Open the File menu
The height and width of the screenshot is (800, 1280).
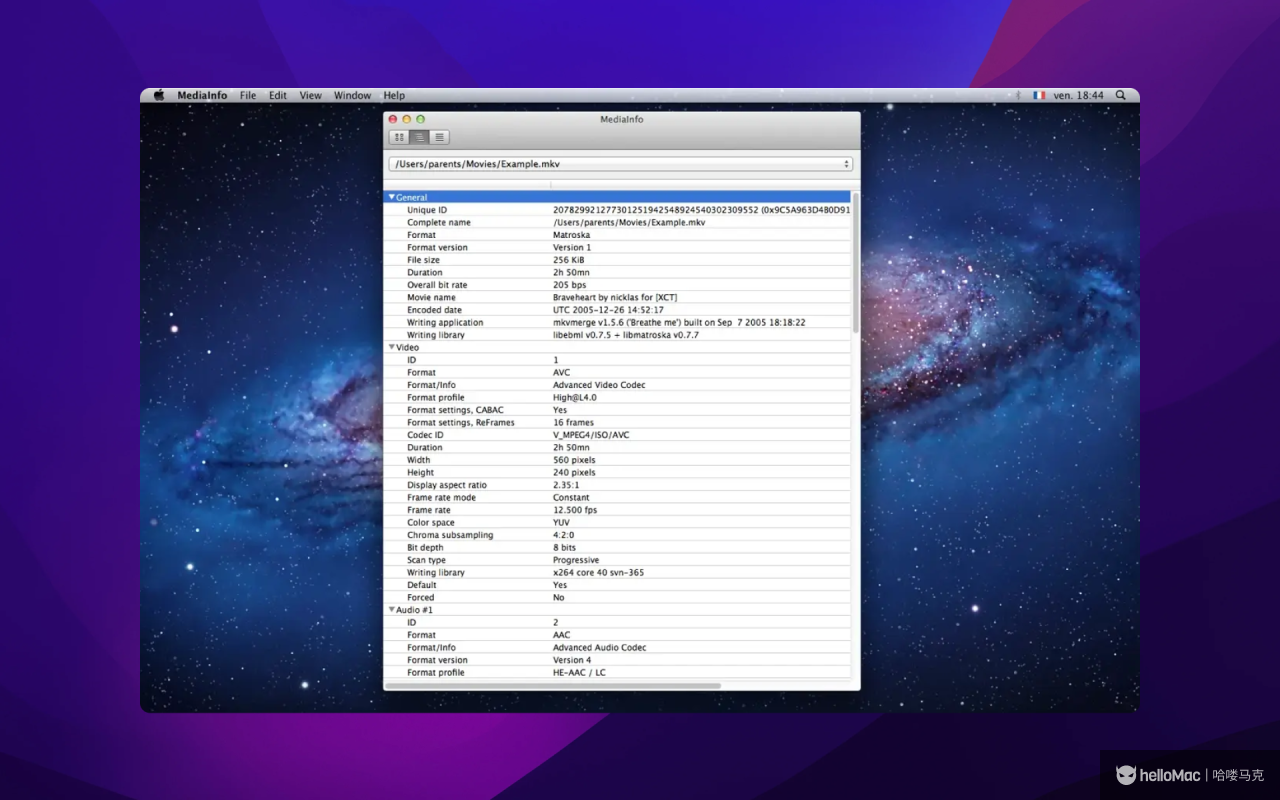pos(248,95)
